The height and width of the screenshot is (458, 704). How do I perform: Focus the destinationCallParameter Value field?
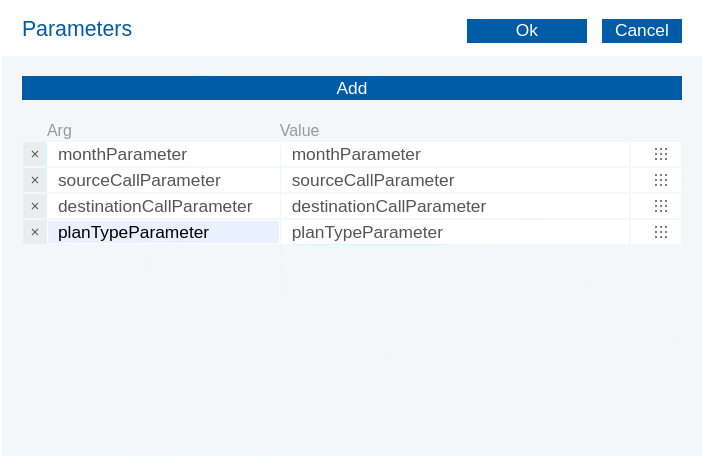(455, 206)
